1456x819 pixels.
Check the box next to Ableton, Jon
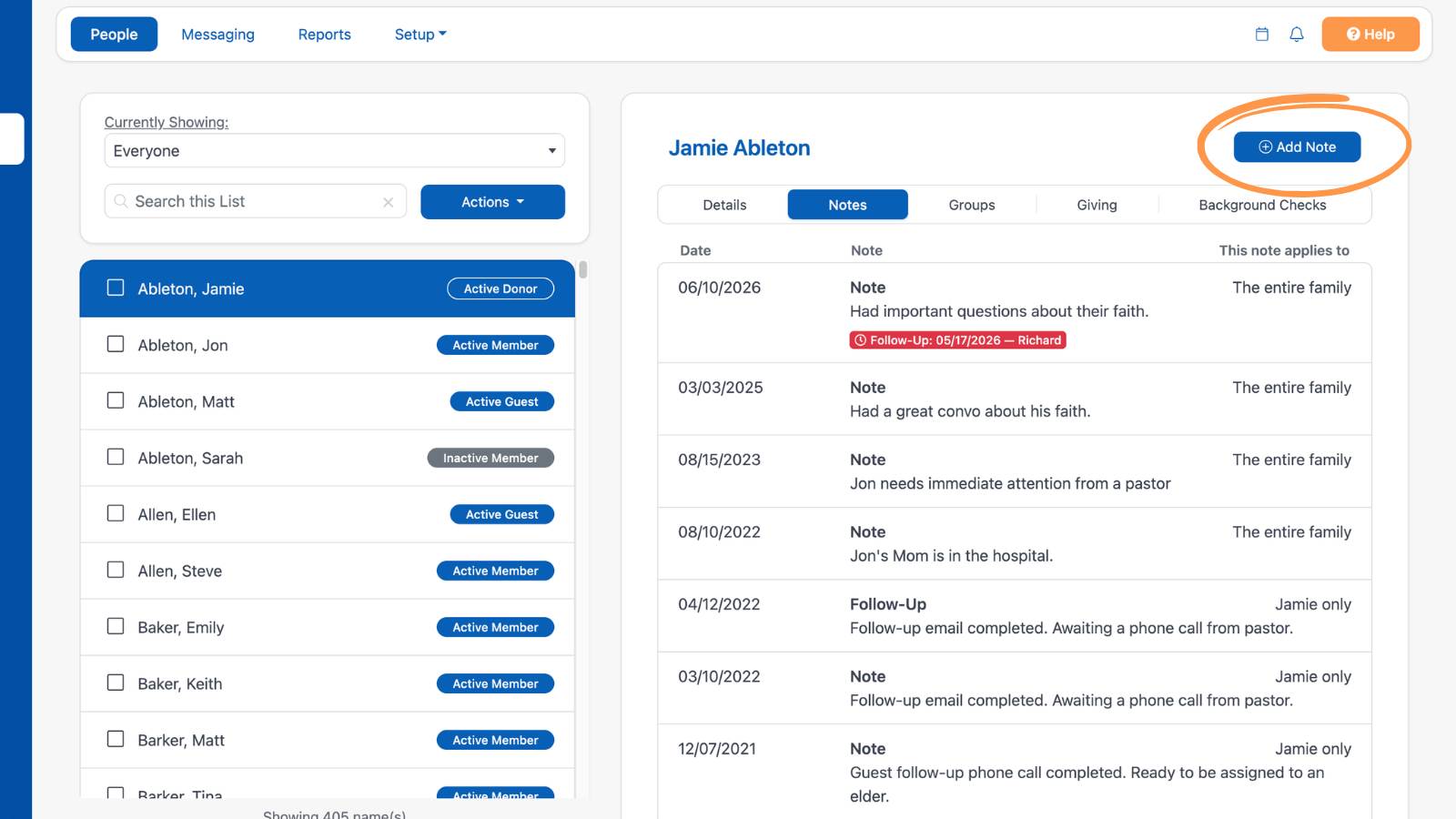pos(116,344)
